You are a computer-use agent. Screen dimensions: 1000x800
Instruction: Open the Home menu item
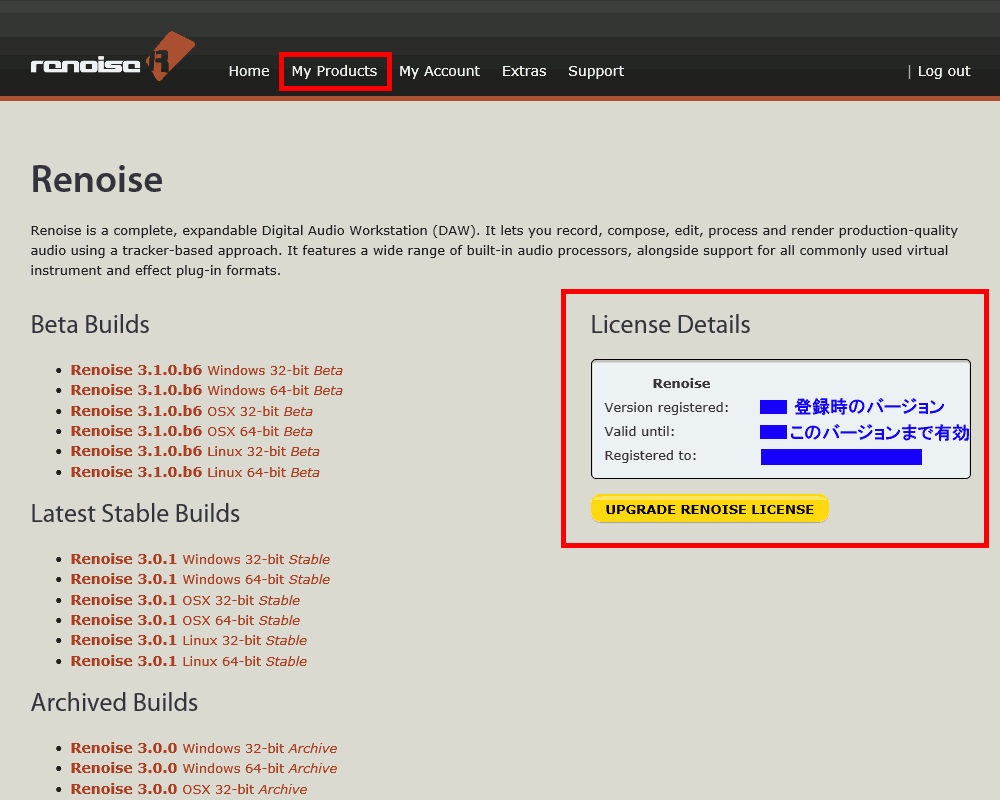pyautogui.click(x=249, y=71)
